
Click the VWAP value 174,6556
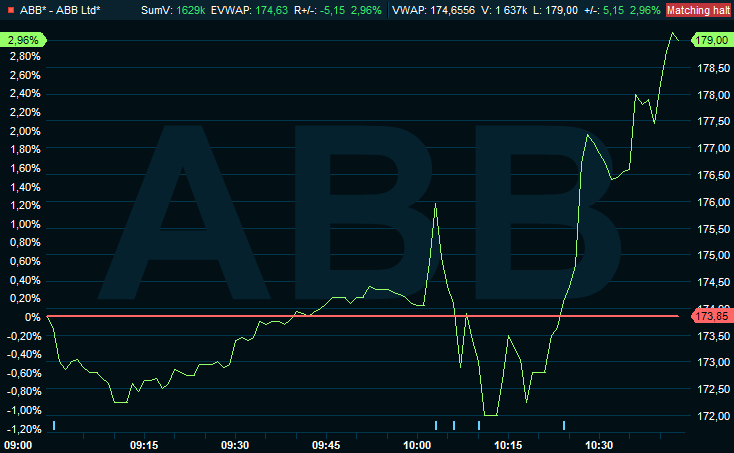click(x=452, y=10)
